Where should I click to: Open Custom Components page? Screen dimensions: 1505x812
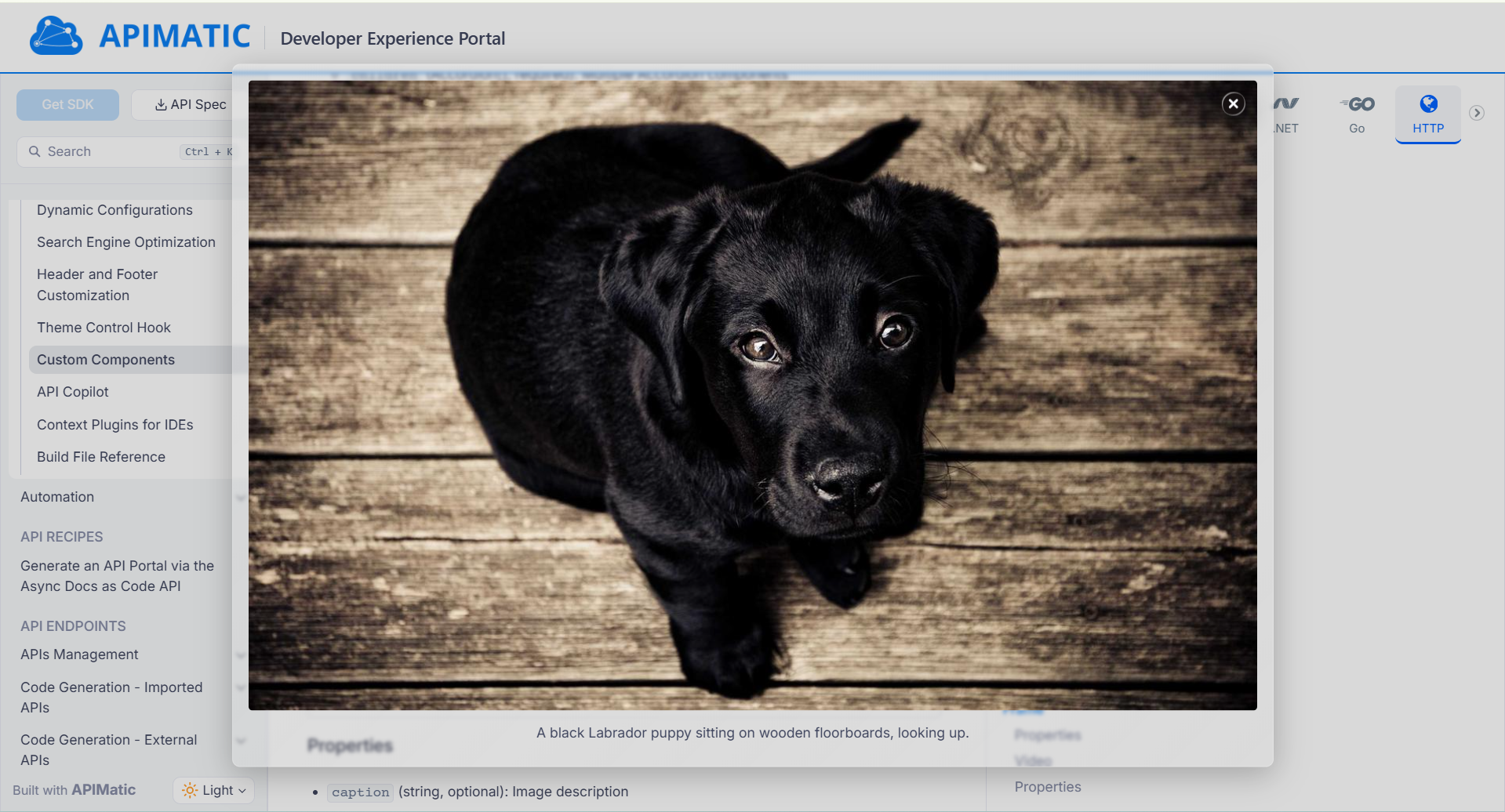coord(106,360)
